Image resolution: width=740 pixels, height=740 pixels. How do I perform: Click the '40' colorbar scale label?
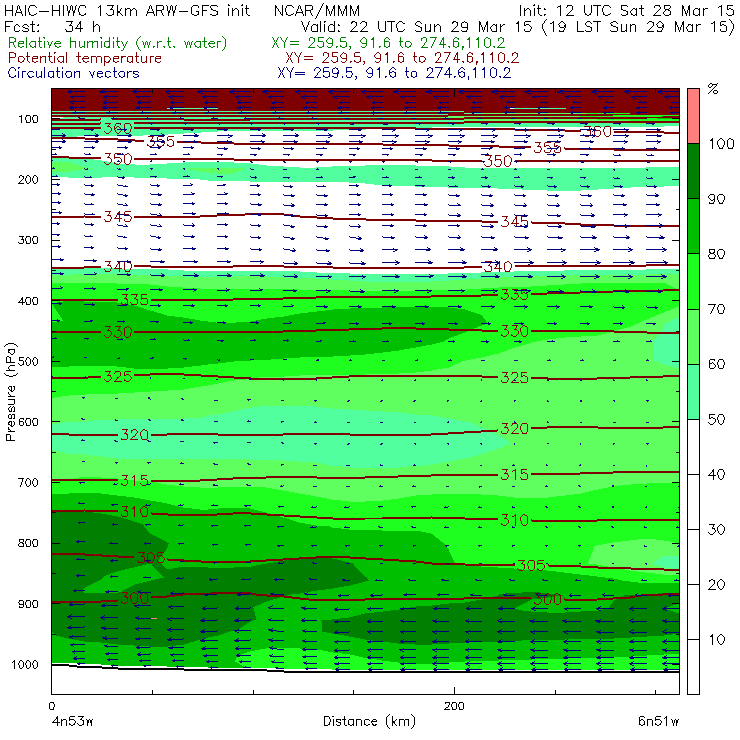tap(717, 474)
